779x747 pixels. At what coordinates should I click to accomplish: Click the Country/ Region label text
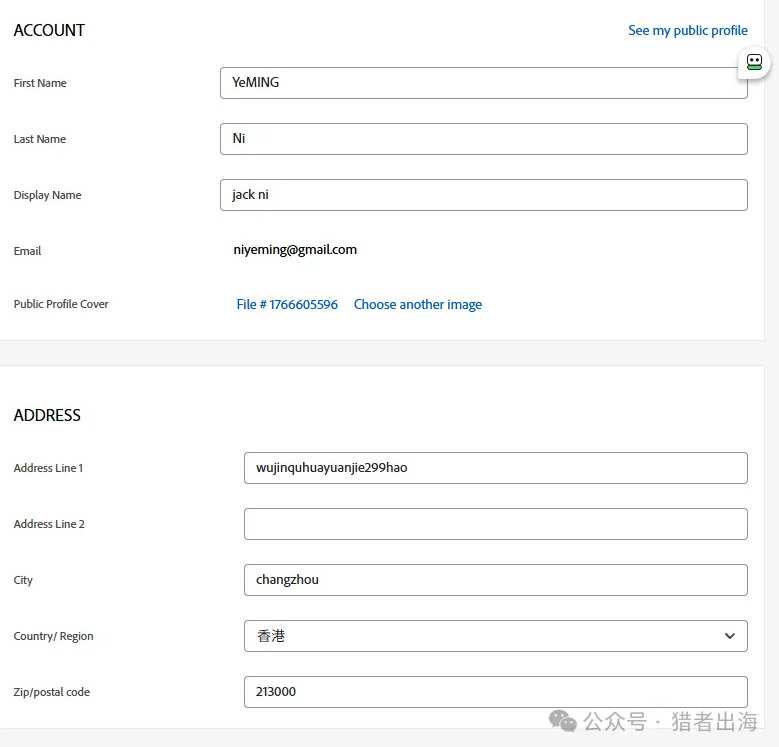(x=53, y=636)
